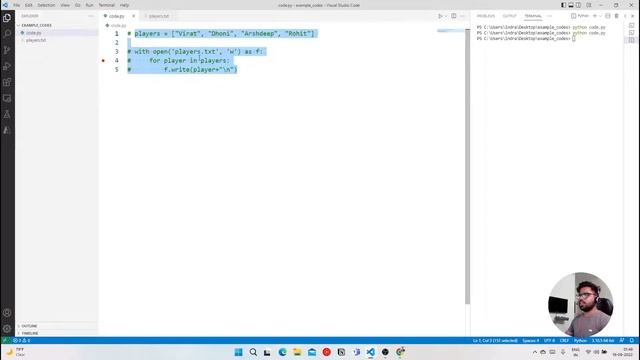Switch to the players.txt editor tab

[x=157, y=16]
